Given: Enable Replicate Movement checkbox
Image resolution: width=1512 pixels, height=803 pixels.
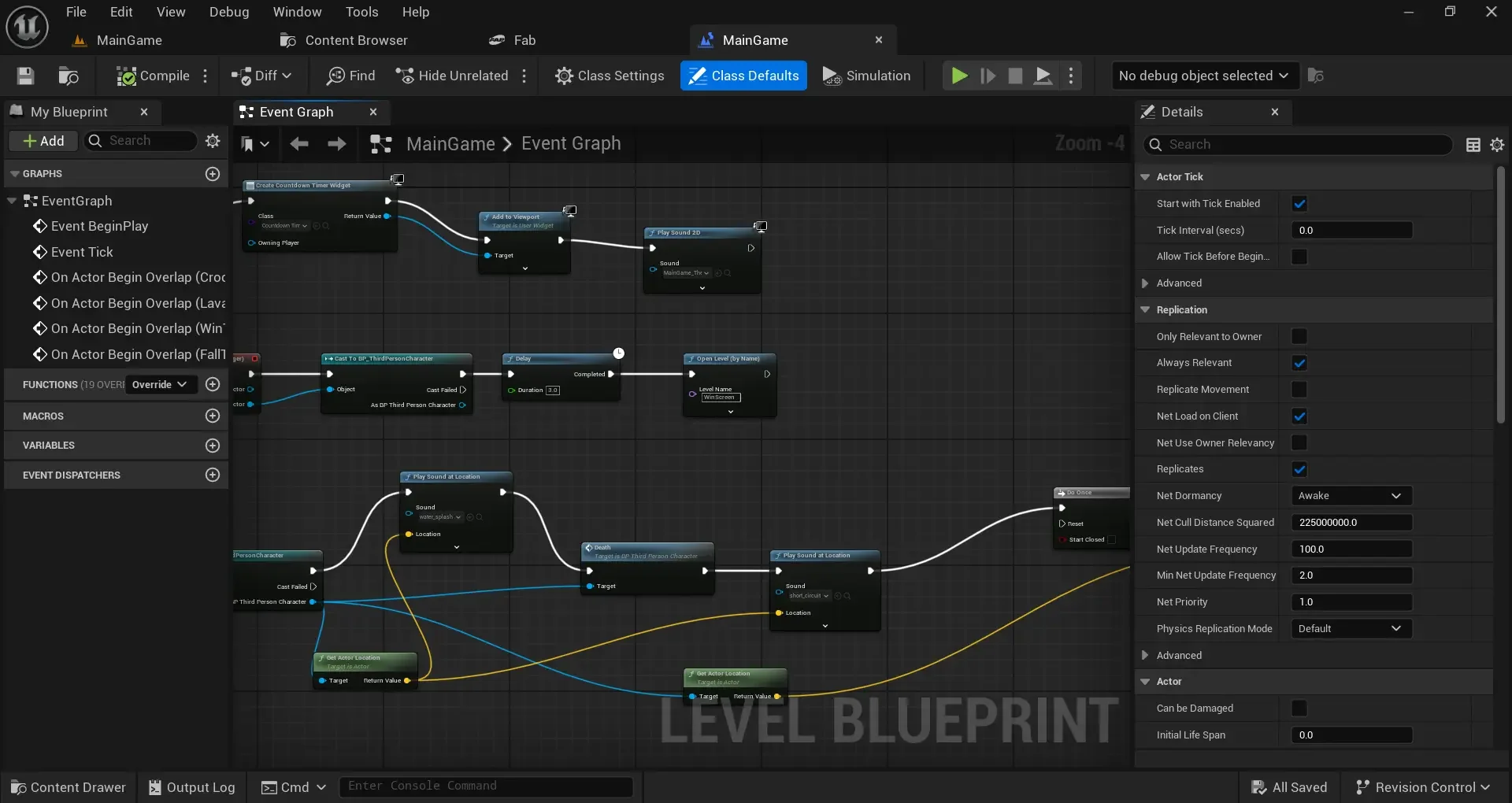Looking at the screenshot, I should coord(1299,390).
